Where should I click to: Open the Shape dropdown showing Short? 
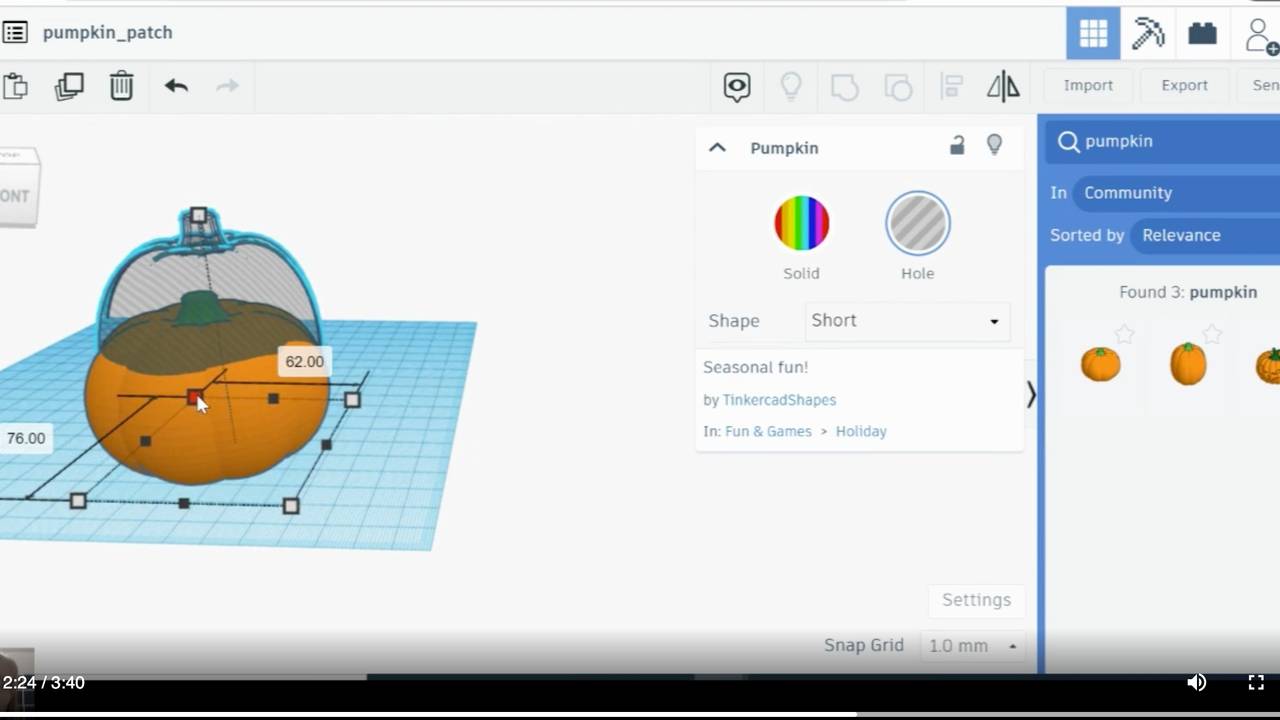pos(905,321)
